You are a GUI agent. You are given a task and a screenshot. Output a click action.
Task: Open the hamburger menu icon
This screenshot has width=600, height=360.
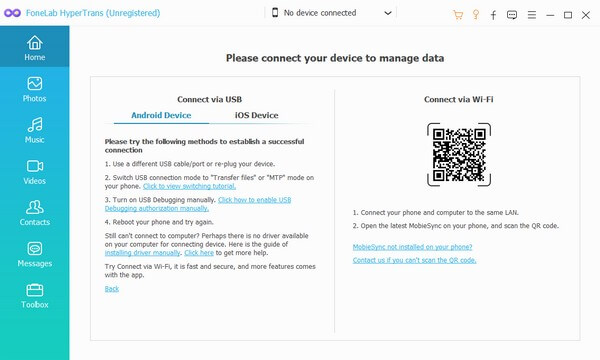(532, 15)
